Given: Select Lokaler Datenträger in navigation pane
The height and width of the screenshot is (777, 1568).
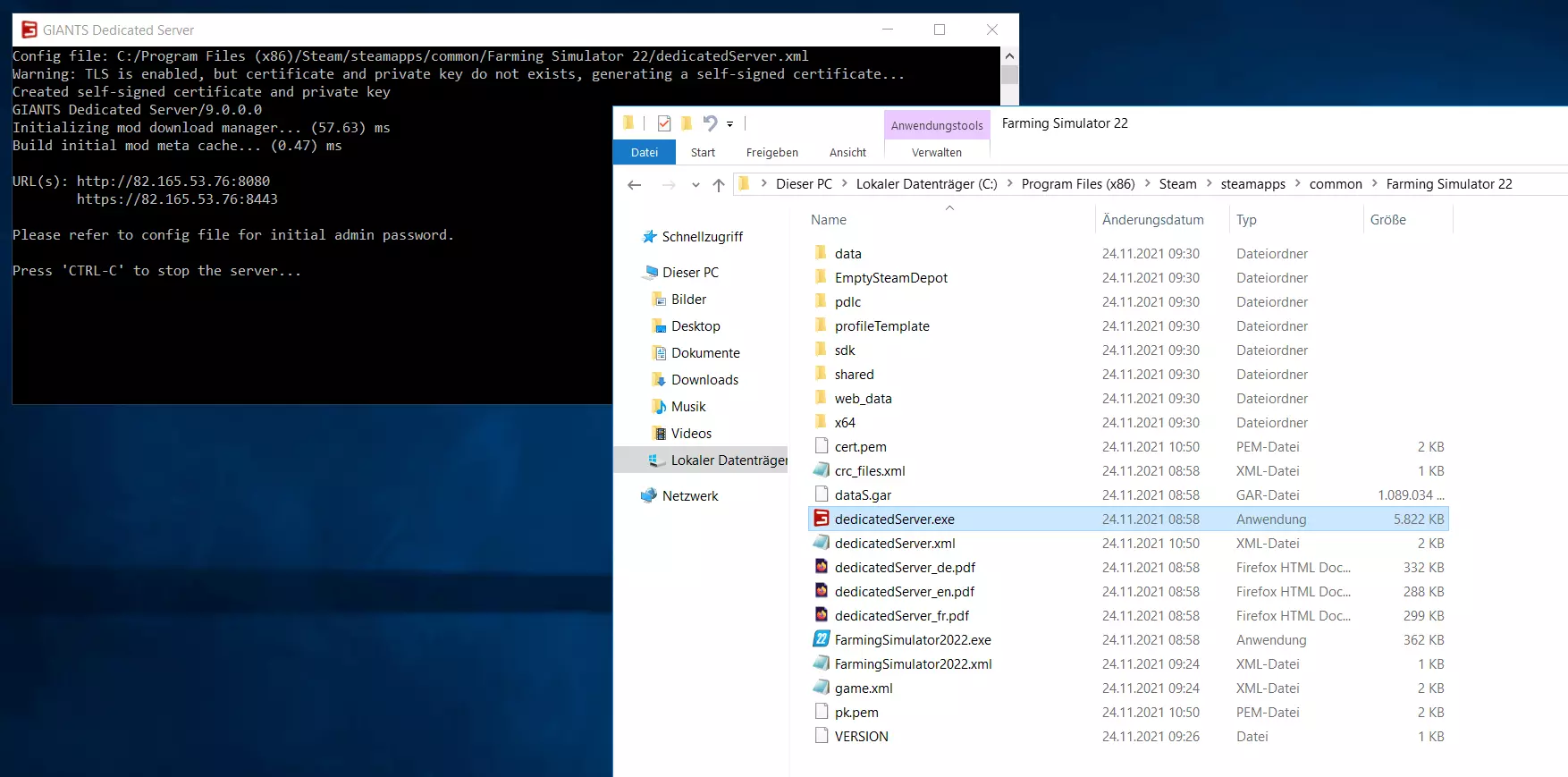Looking at the screenshot, I should [702, 460].
